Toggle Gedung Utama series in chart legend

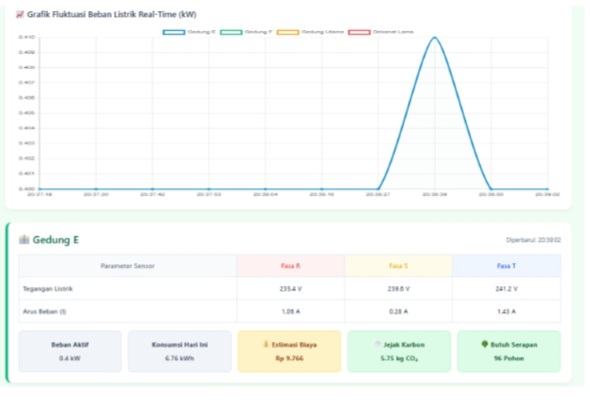coord(310,32)
